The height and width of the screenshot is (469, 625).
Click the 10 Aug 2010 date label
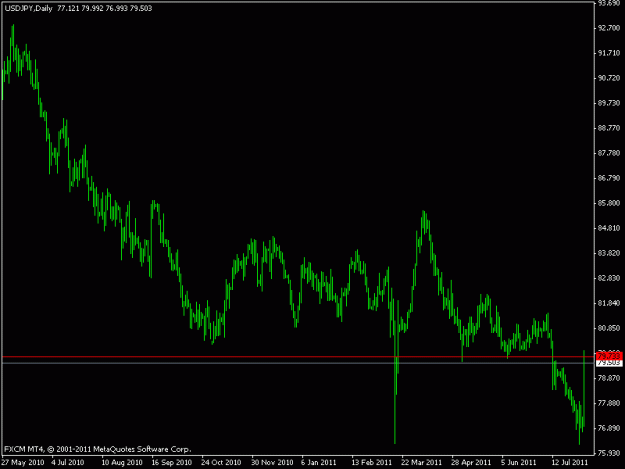[x=122, y=463]
